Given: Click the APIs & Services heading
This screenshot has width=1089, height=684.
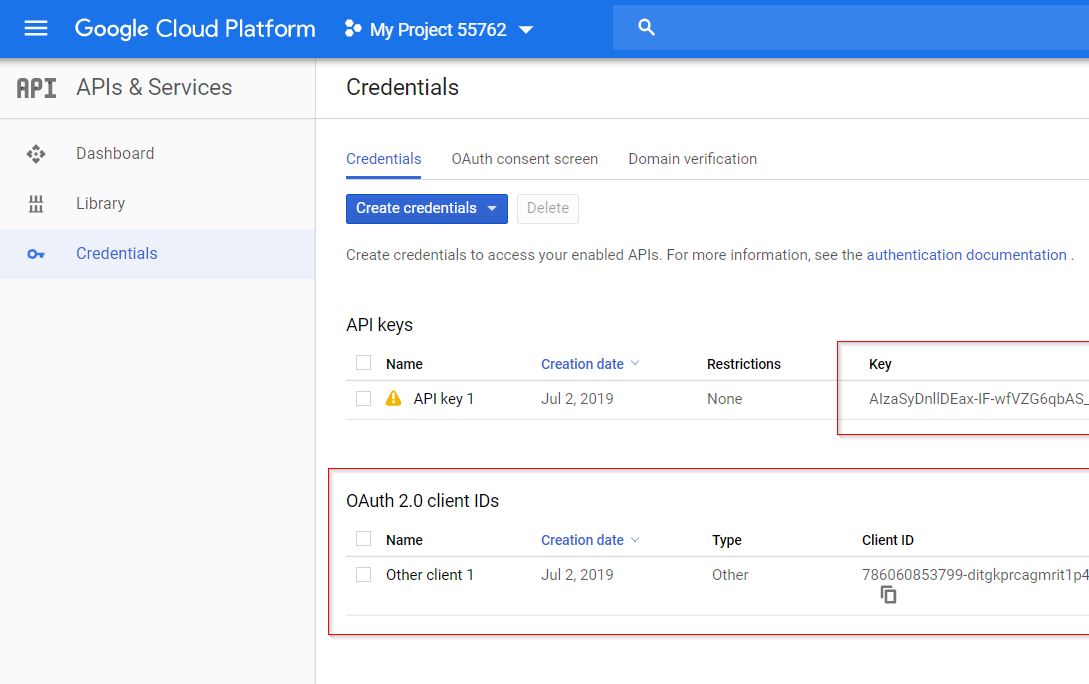Looking at the screenshot, I should pos(153,87).
